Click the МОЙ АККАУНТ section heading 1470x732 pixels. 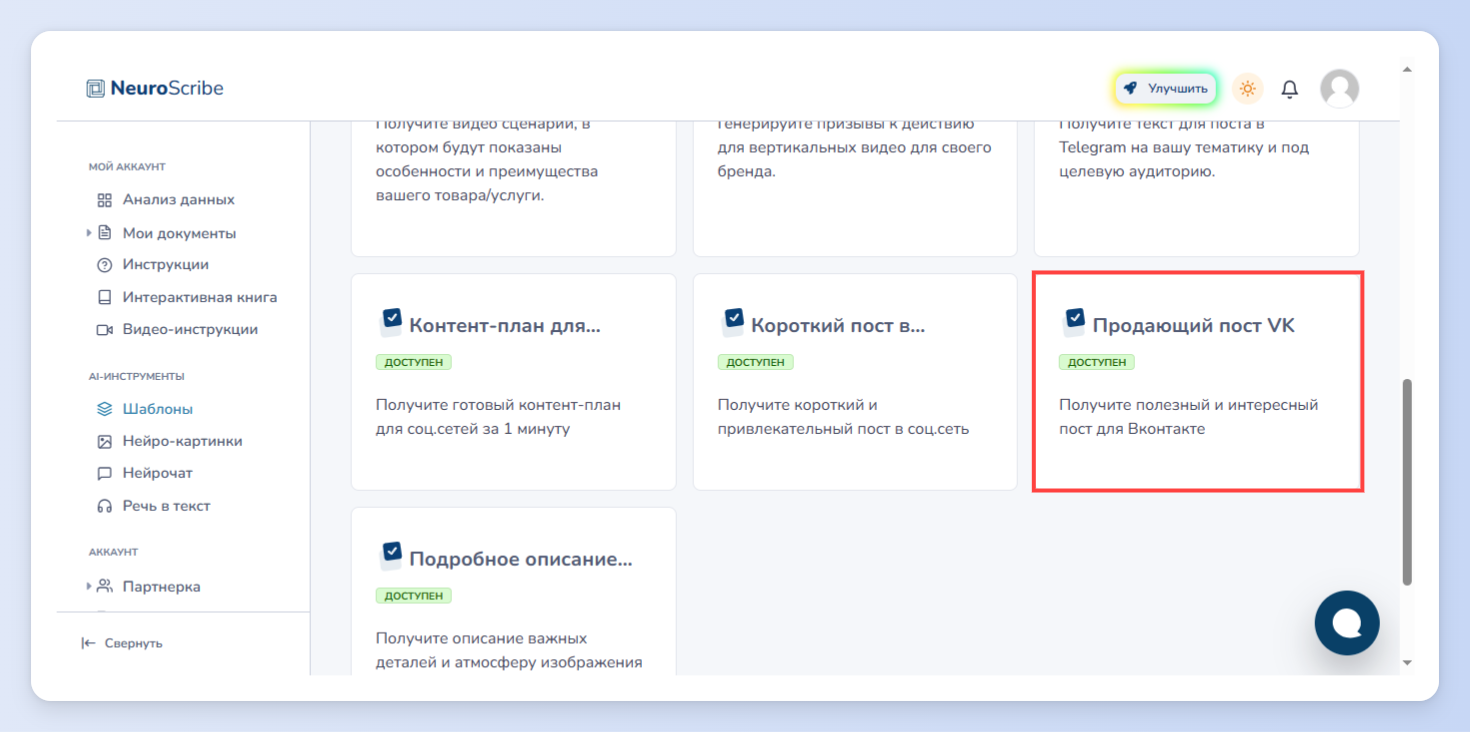pos(127,167)
